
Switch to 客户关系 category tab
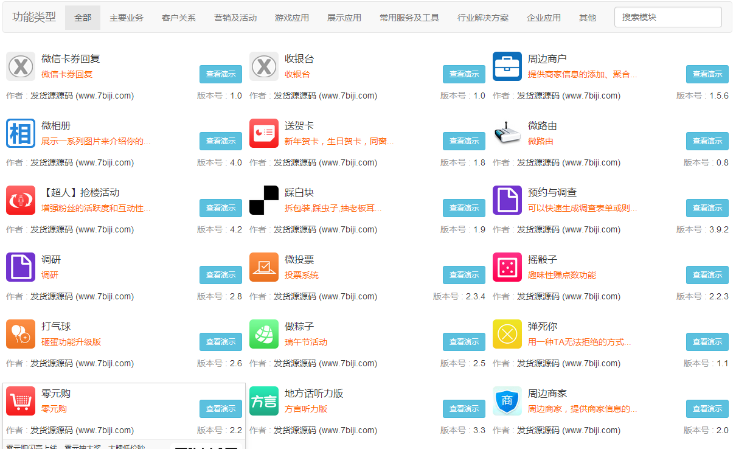[178, 18]
